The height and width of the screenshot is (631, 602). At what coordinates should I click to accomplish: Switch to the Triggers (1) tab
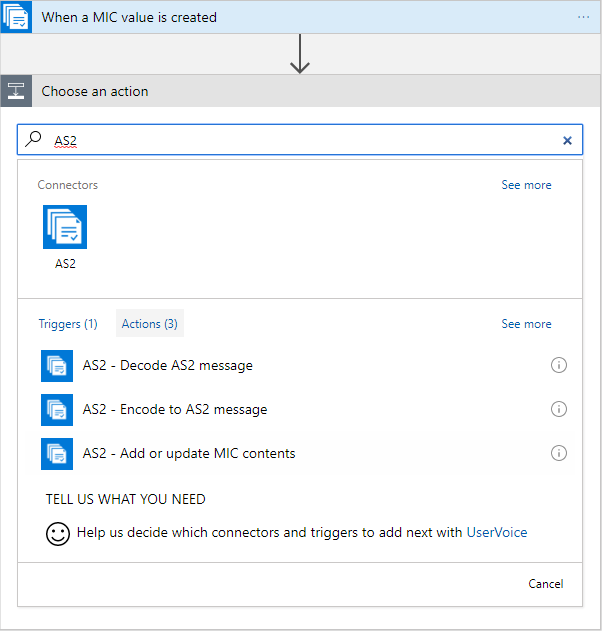coord(68,324)
